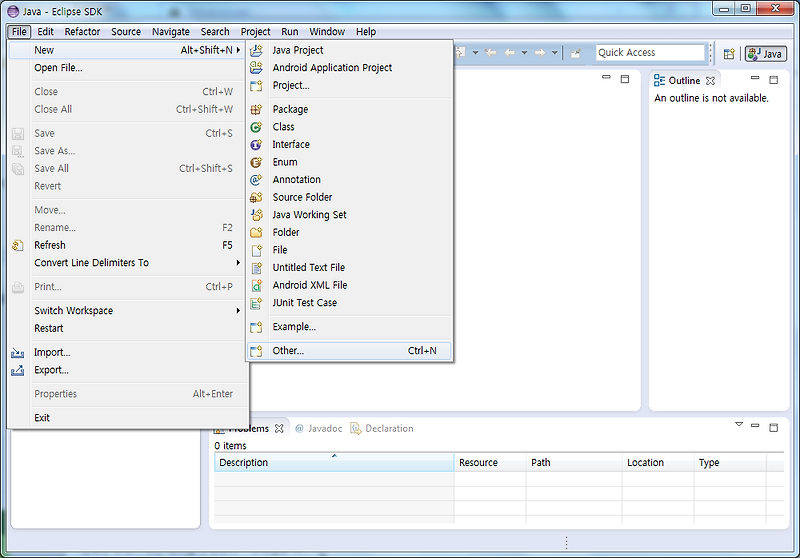Open the Project menu

point(256,32)
